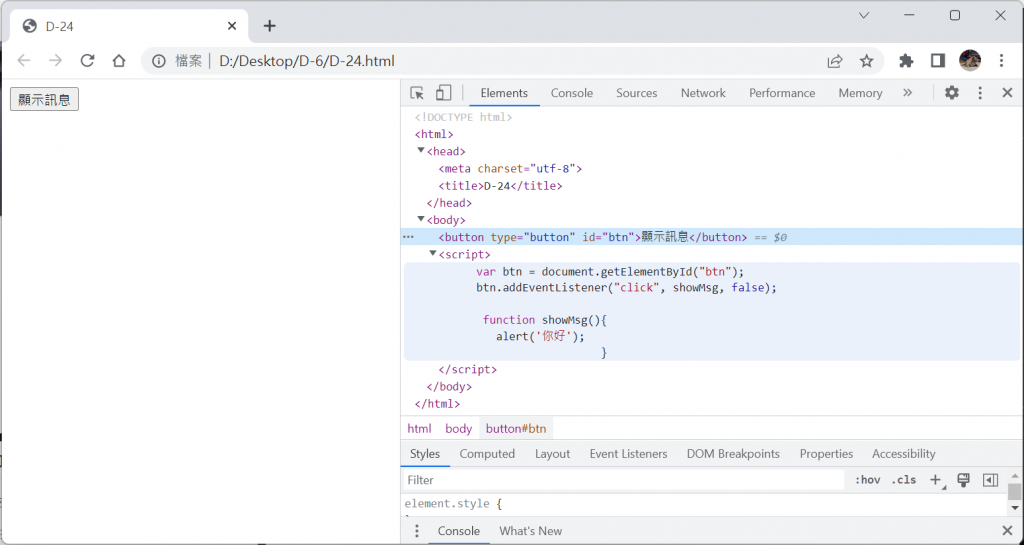Viewport: 1024px width, 545px height.
Task: Select body in the breadcrumb bar
Action: coord(458,429)
